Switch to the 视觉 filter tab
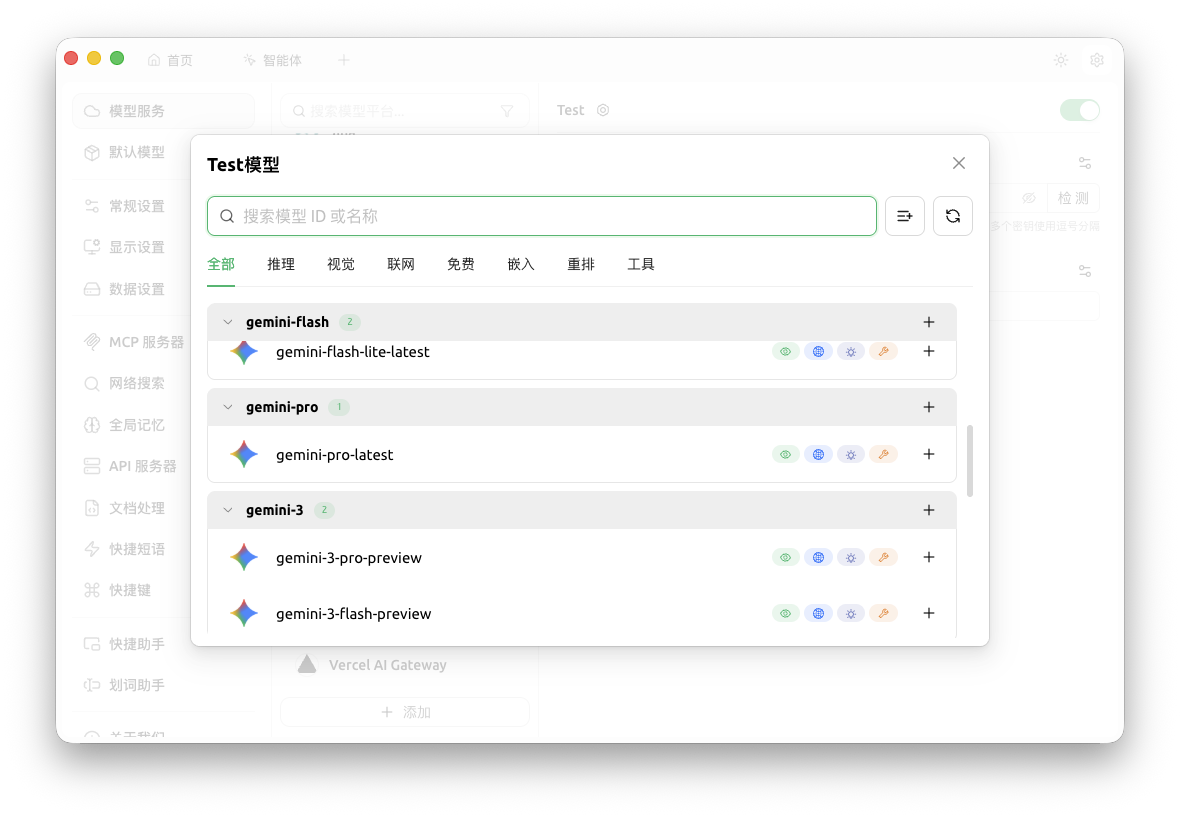The width and height of the screenshot is (1180, 817). [x=340, y=264]
